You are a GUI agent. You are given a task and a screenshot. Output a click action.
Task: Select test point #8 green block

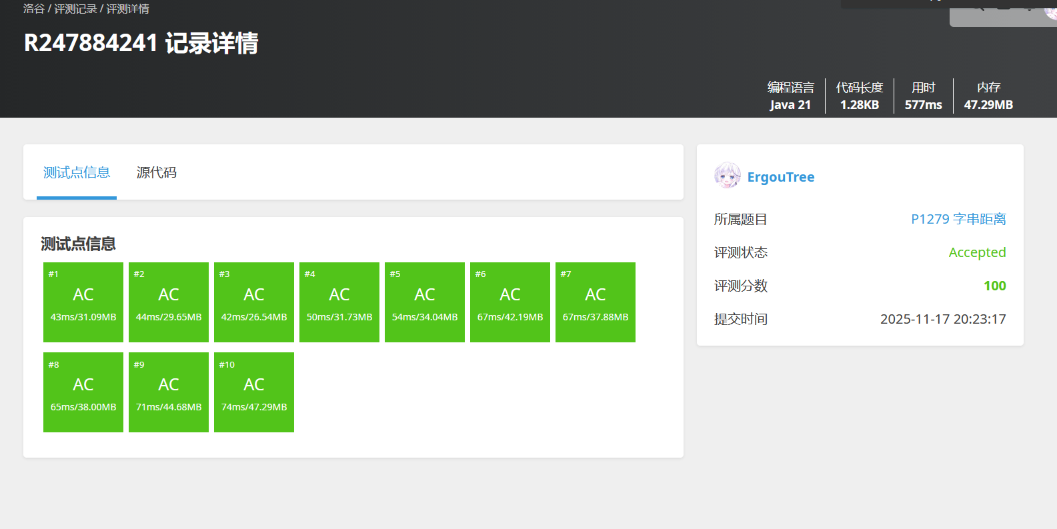(83, 392)
